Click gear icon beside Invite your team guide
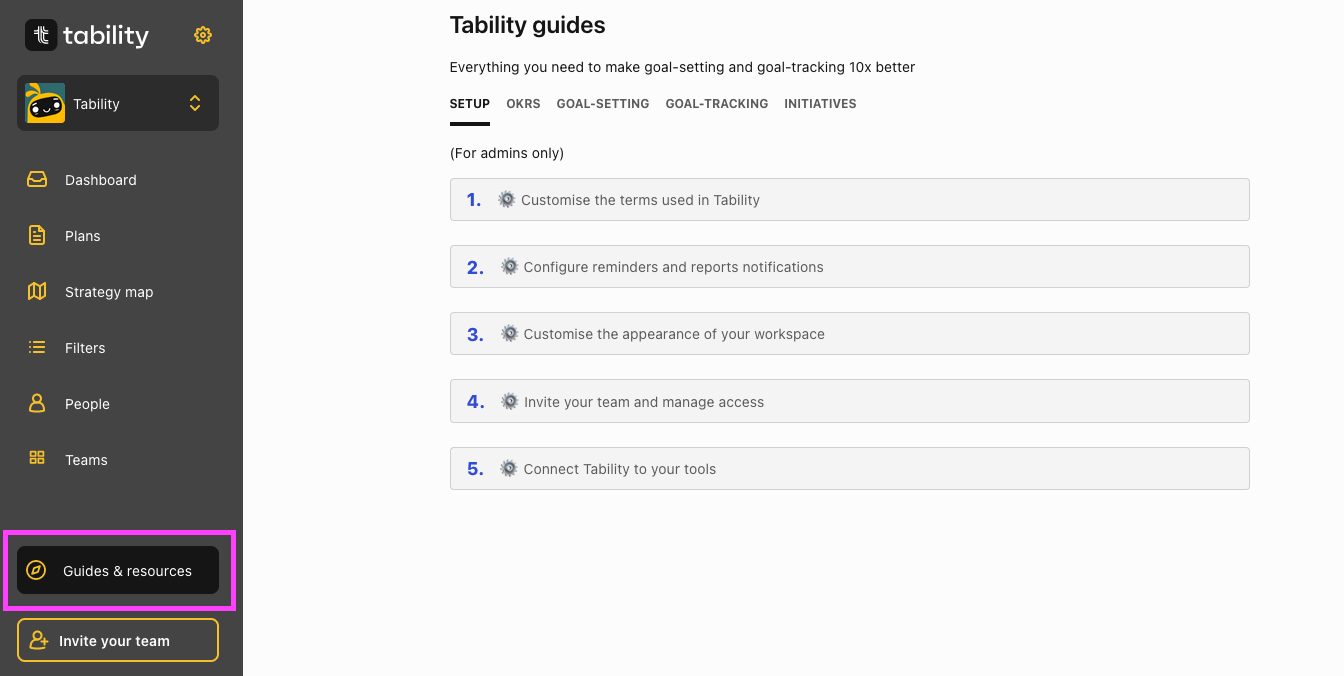 point(510,401)
